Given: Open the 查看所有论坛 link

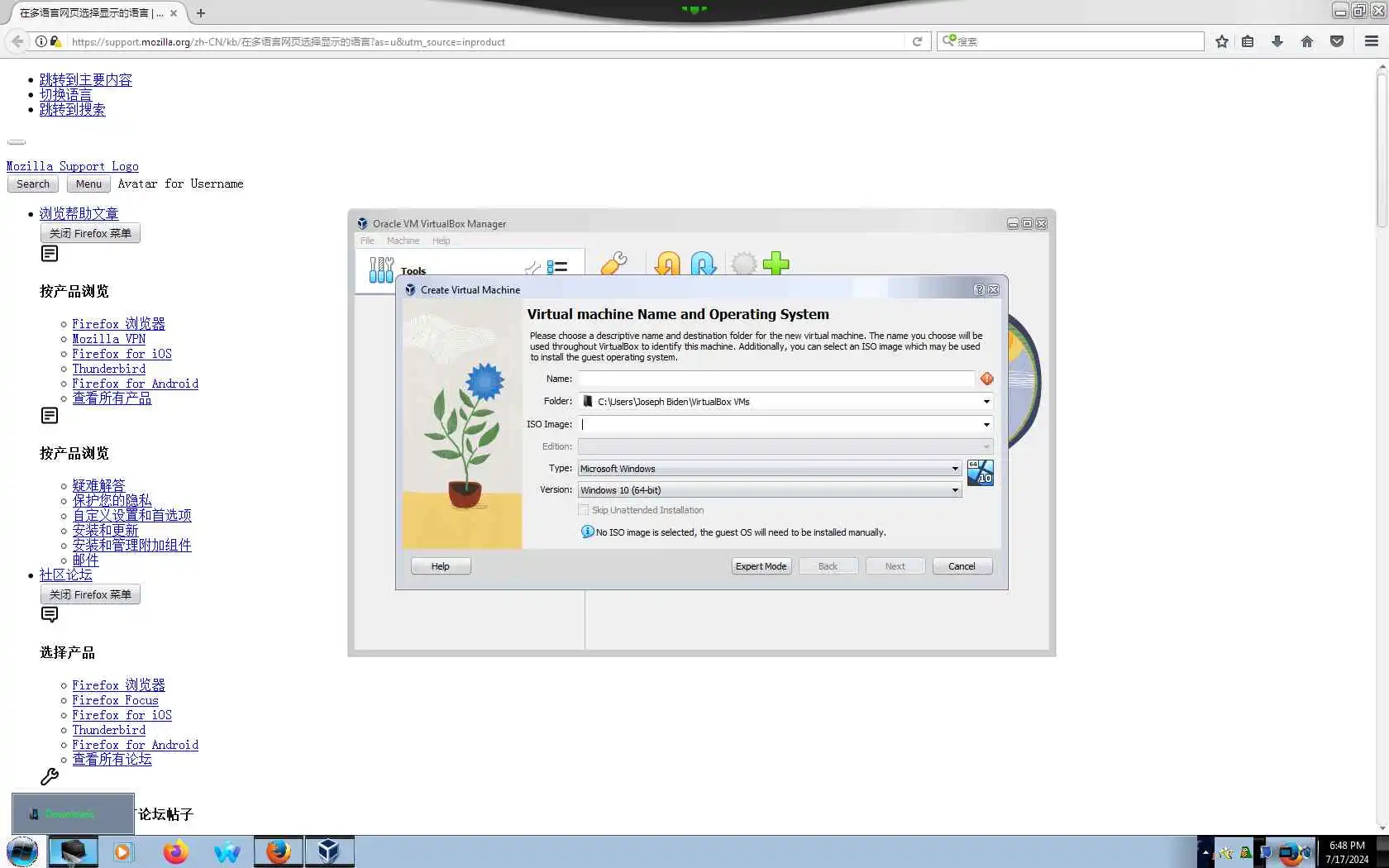Looking at the screenshot, I should [112, 759].
